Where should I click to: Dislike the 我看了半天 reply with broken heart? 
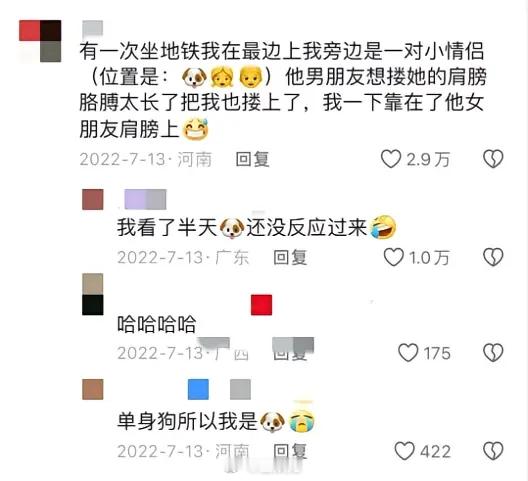(493, 257)
